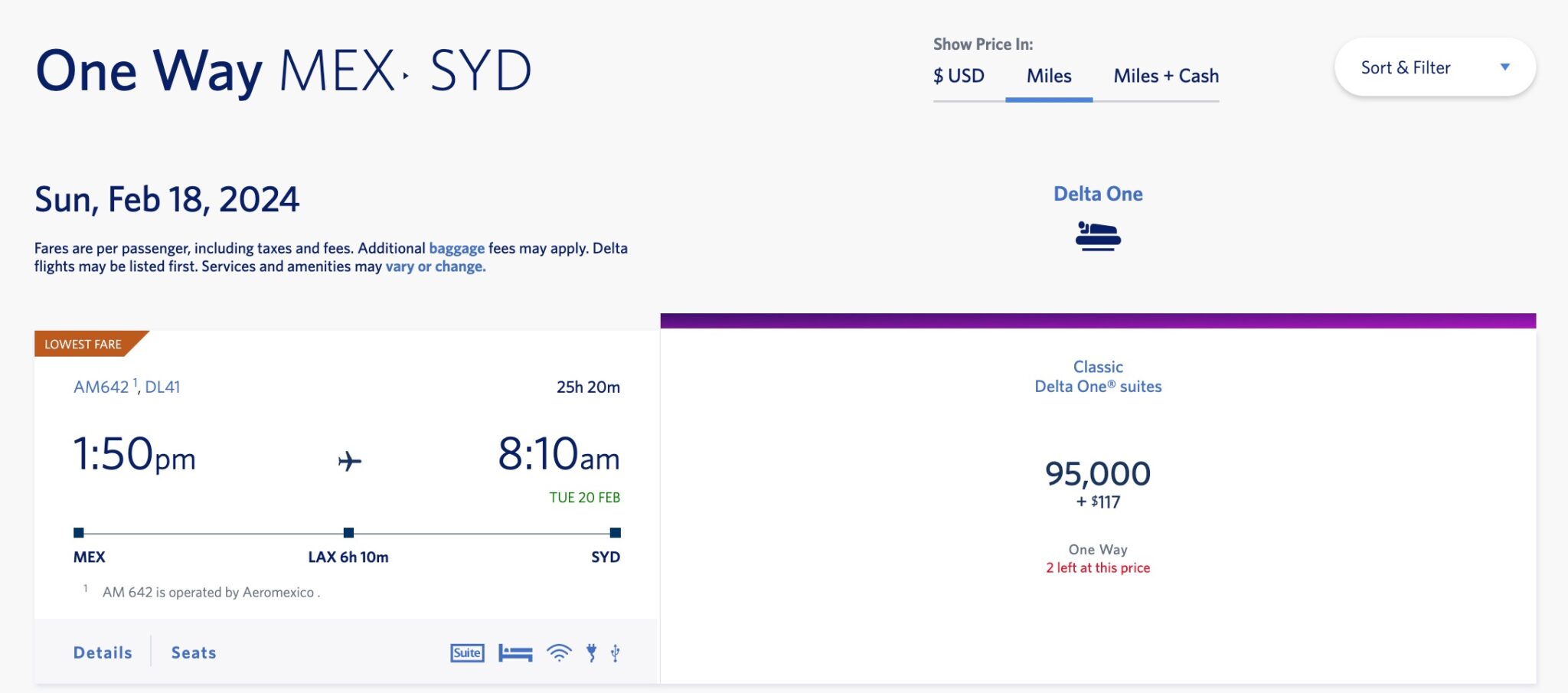The width and height of the screenshot is (1568, 693).
Task: Click the Delta One sleeper seat icon
Action: point(1098,236)
